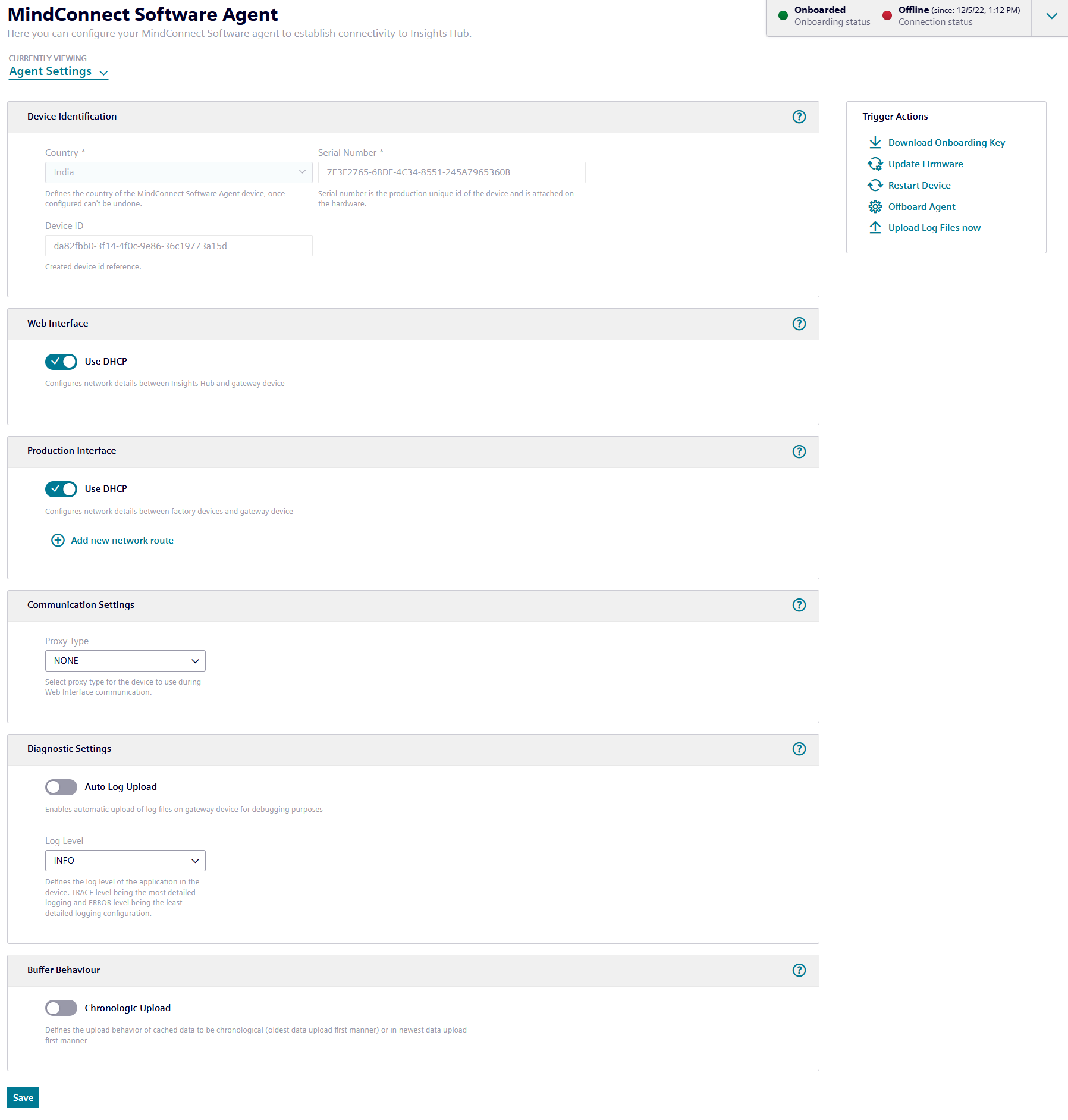
Task: Open help for Communication Settings section
Action: coord(799,605)
